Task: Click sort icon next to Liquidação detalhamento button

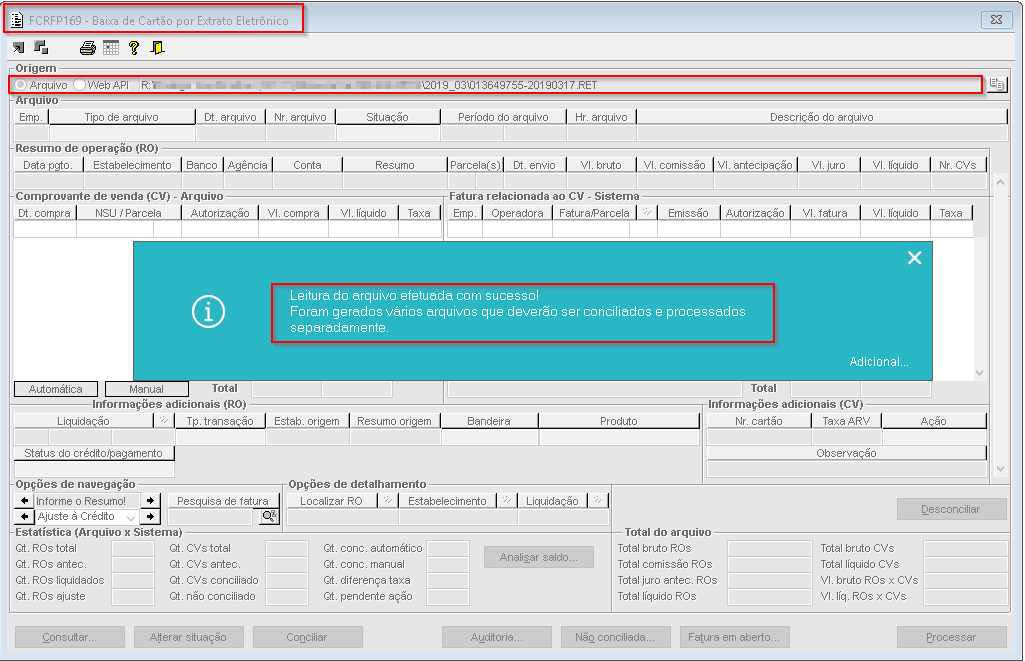Action: (597, 501)
